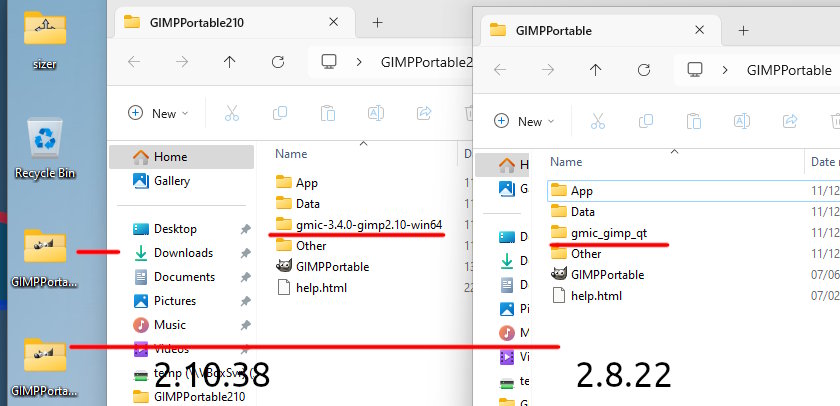840x406 pixels.
Task: Switch to the GIMPPortable210 tab
Action: 236,22
